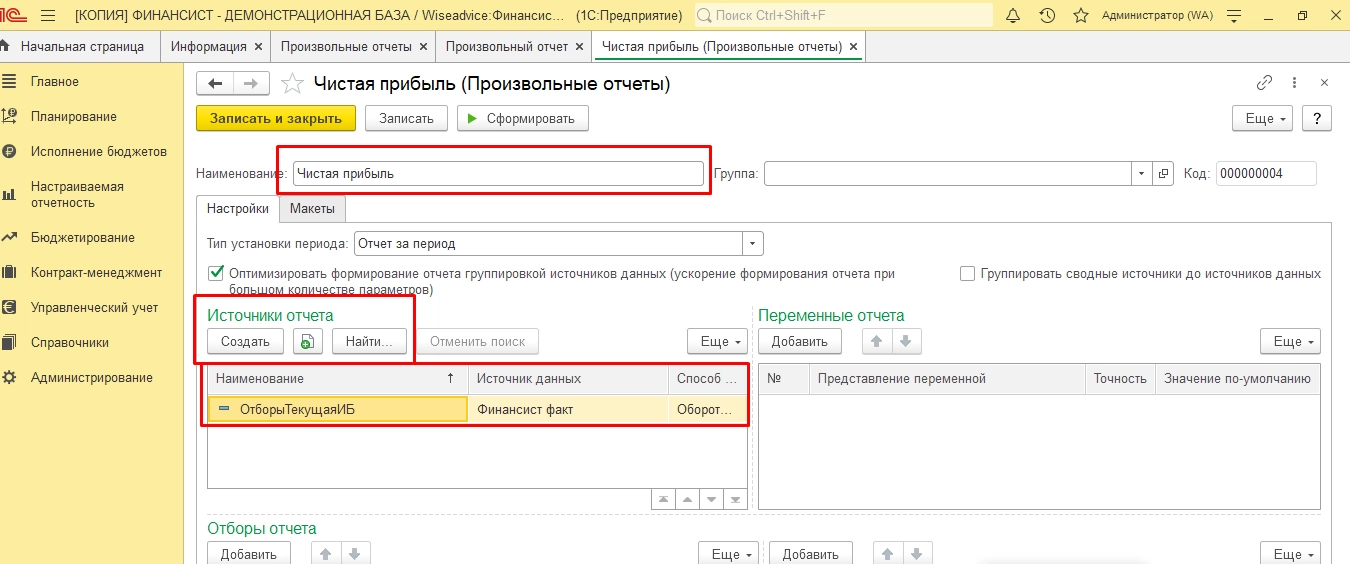Move selection up one row in sources list
Viewport: 1350px width, 564px height.
[x=687, y=499]
